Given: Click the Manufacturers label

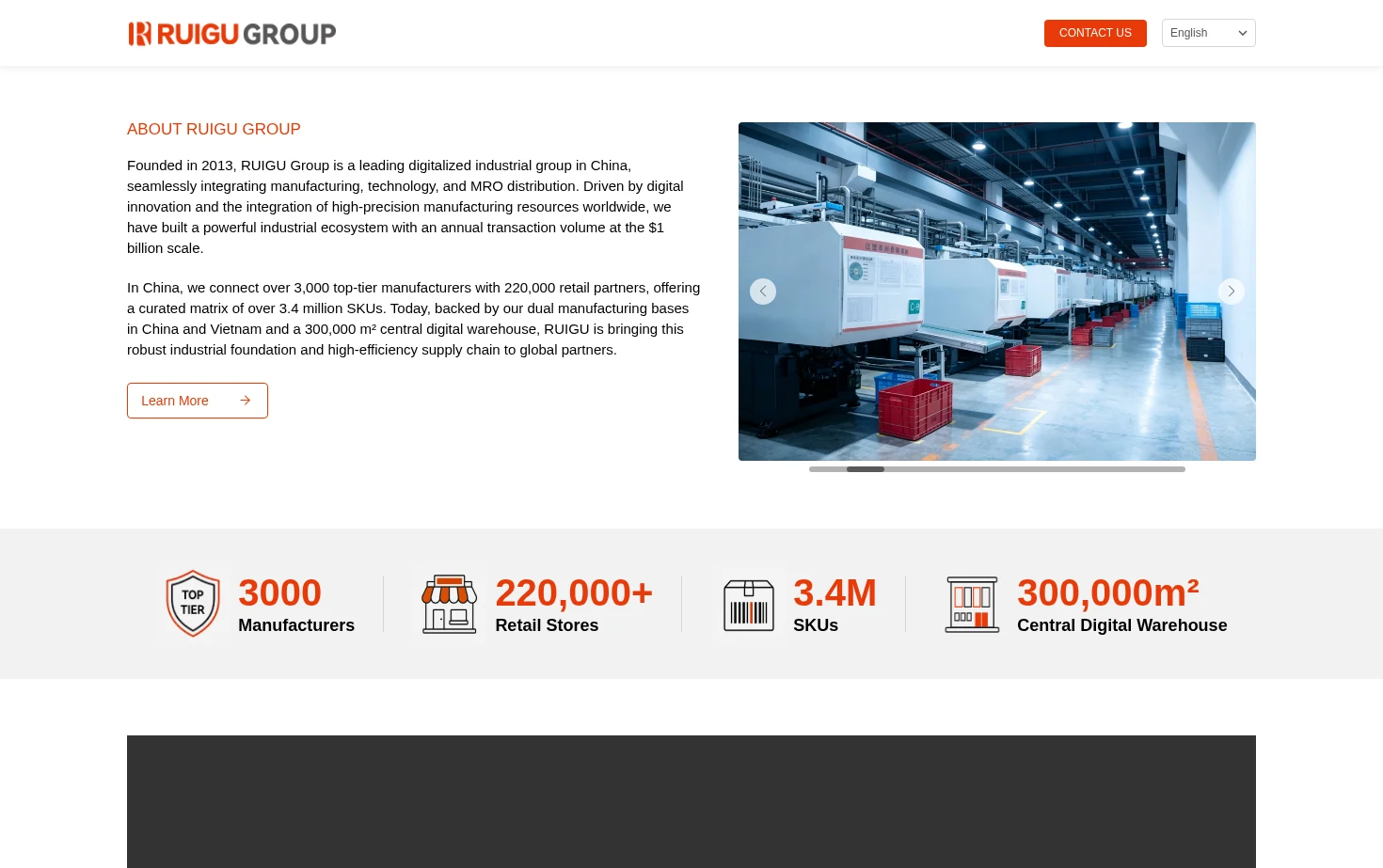Looking at the screenshot, I should (296, 625).
